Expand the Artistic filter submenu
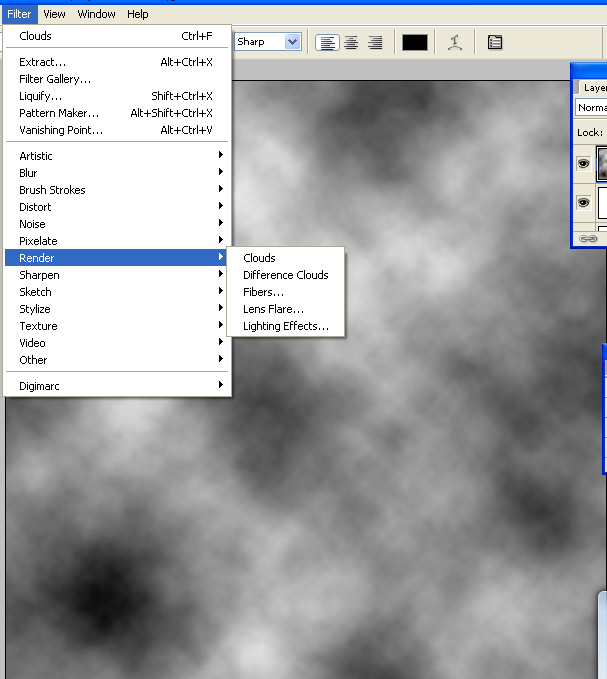The width and height of the screenshot is (607, 679). tap(116, 156)
